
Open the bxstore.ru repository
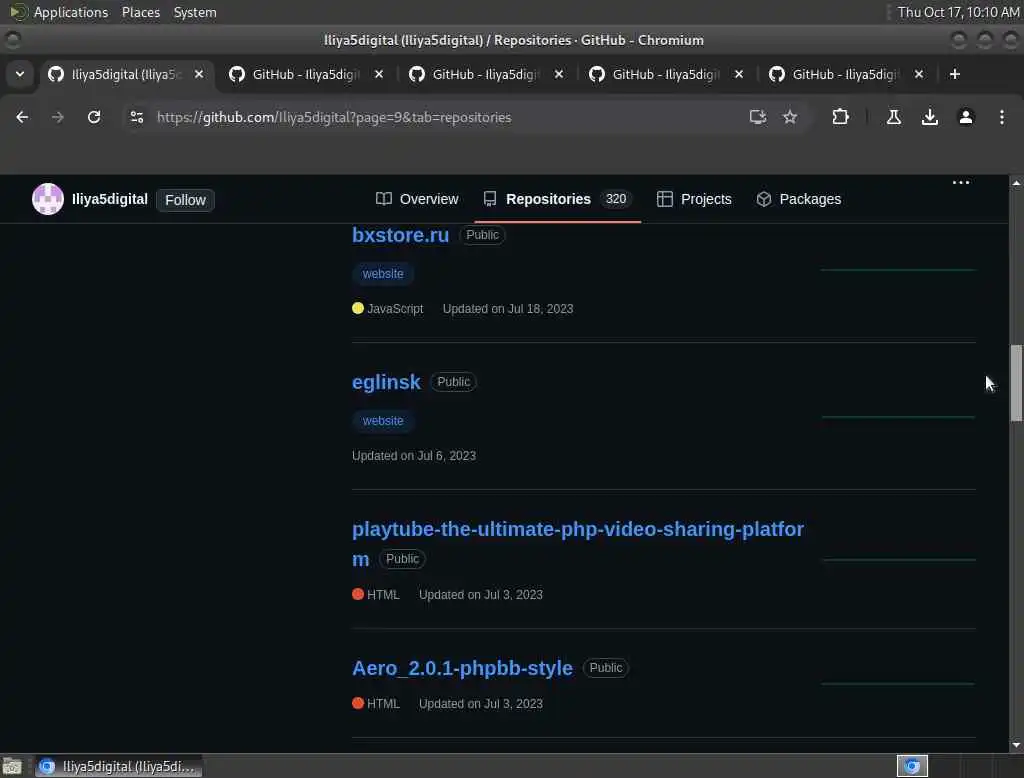400,235
